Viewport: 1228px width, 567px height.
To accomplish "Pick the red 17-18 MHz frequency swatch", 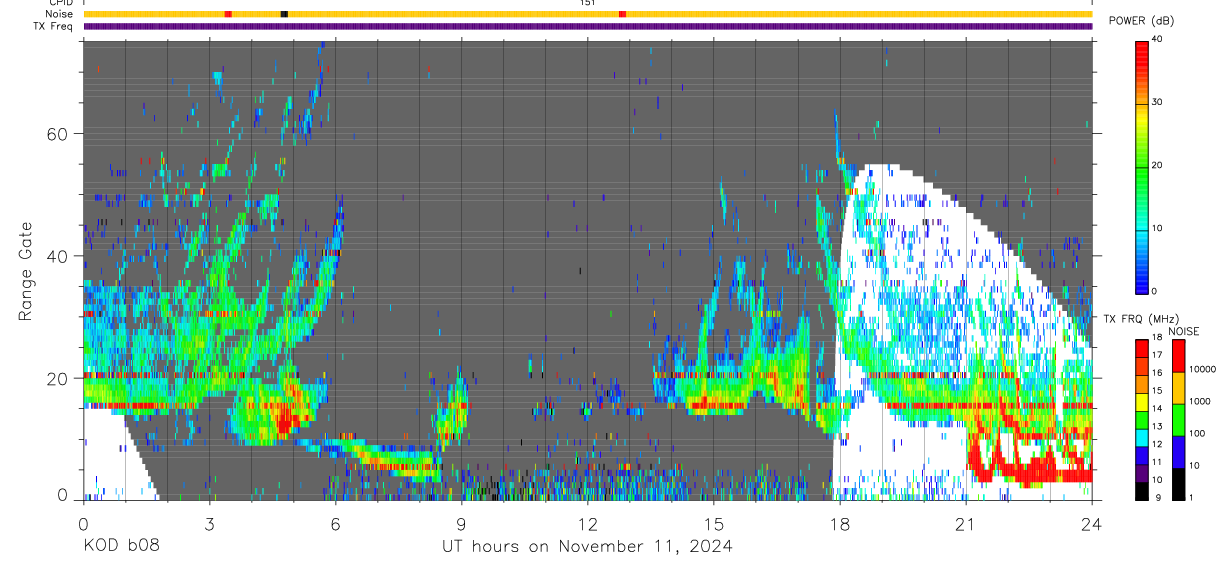I will (x=1141, y=346).
